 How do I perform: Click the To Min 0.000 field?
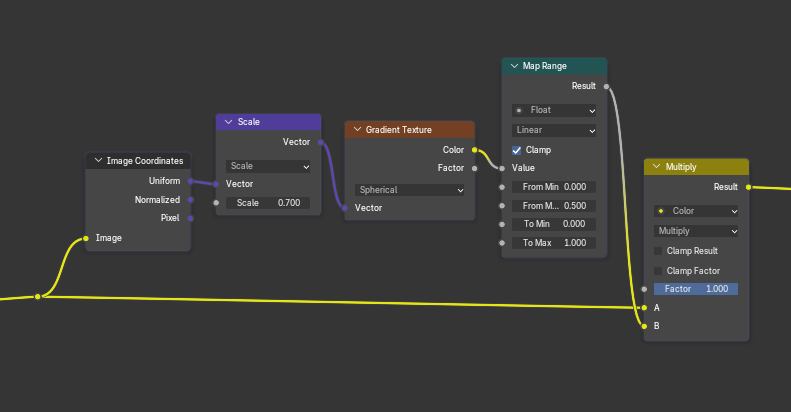554,224
